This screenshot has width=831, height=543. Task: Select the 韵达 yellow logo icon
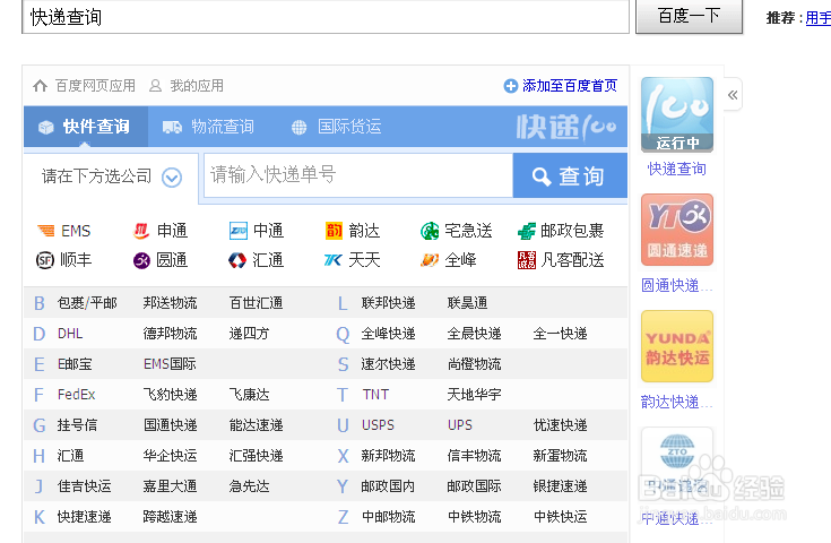(334, 230)
